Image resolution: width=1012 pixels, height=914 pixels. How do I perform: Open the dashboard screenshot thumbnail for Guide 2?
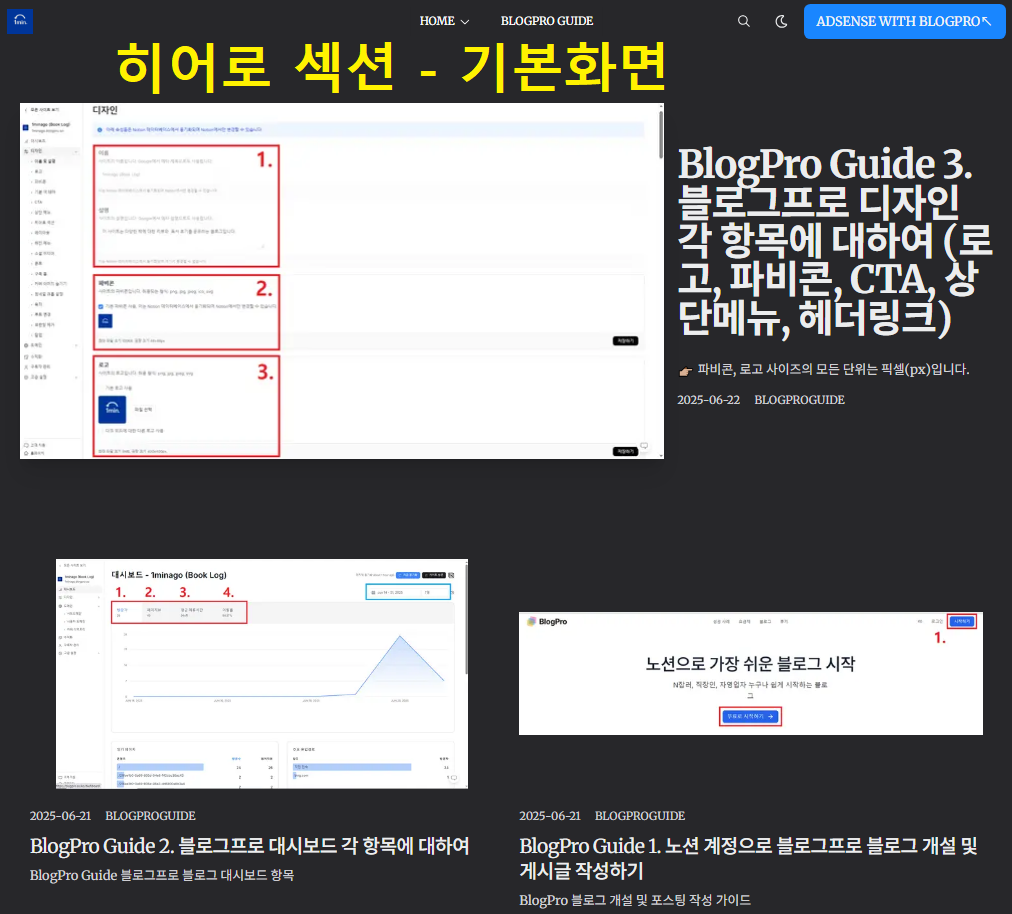coord(262,673)
